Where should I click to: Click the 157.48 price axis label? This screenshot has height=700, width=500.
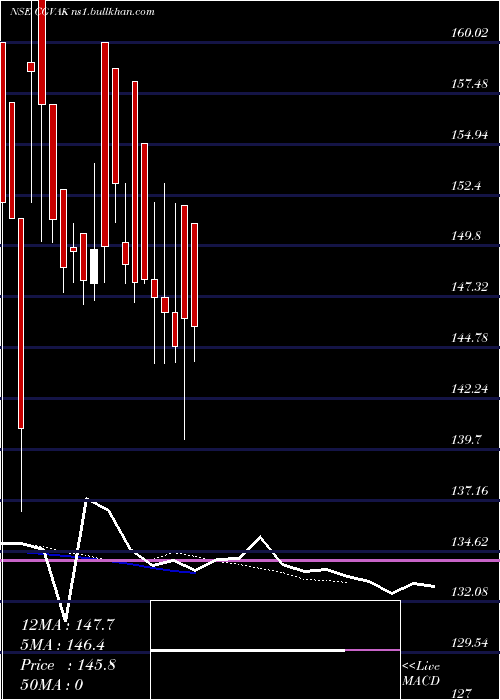point(469,83)
